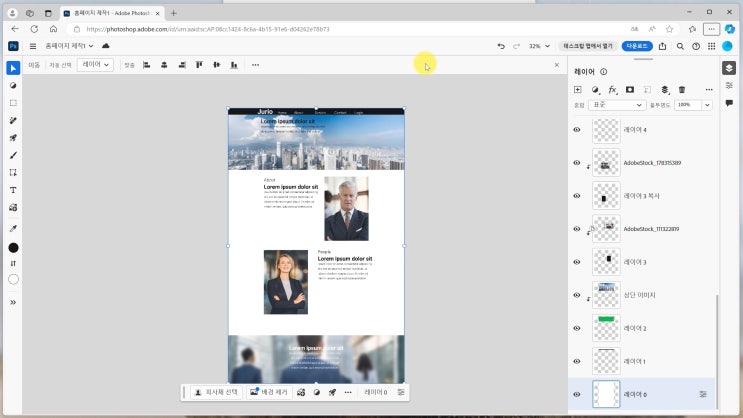The height and width of the screenshot is (418, 743).
Task: Click the 다운로드 button
Action: pyautogui.click(x=636, y=46)
